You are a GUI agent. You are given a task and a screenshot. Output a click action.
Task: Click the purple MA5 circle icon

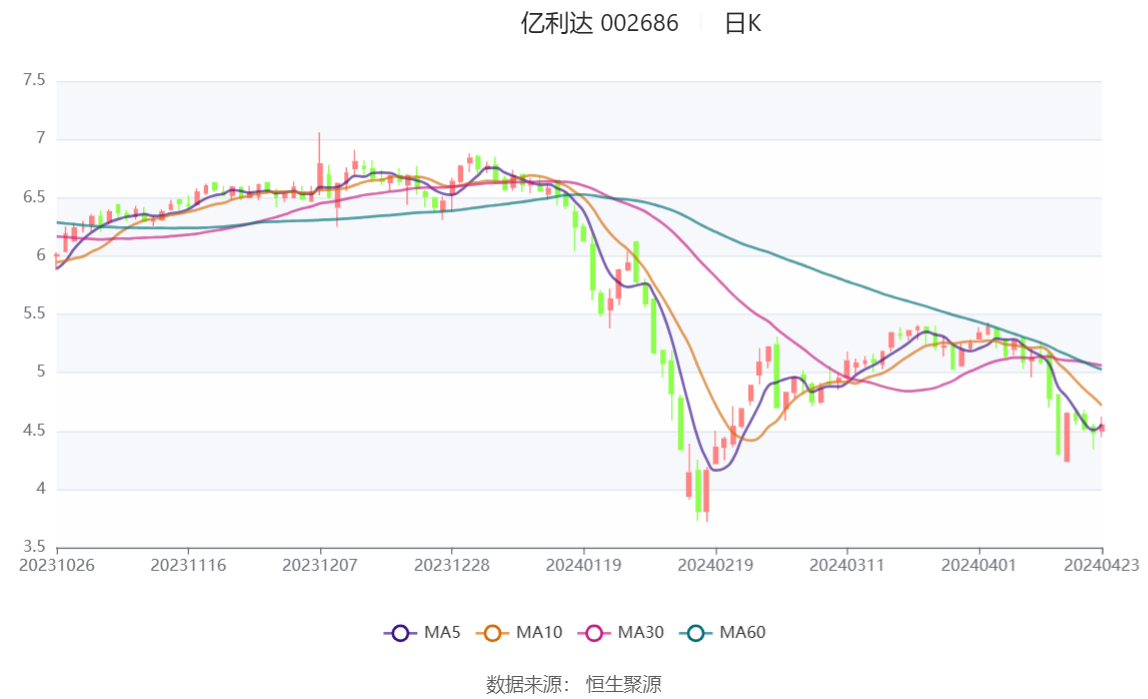400,633
